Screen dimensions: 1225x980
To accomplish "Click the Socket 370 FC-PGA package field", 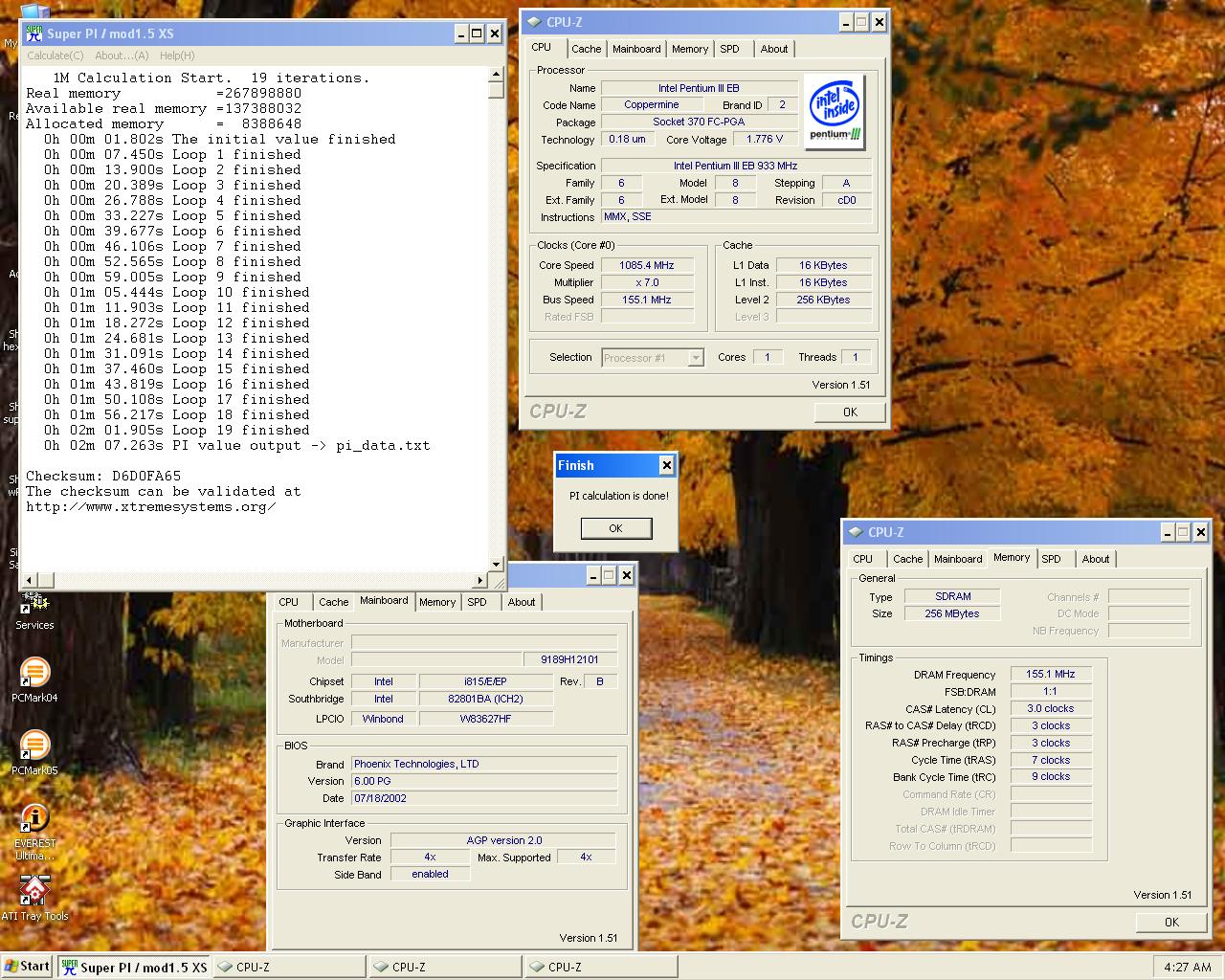I will pyautogui.click(x=699, y=122).
